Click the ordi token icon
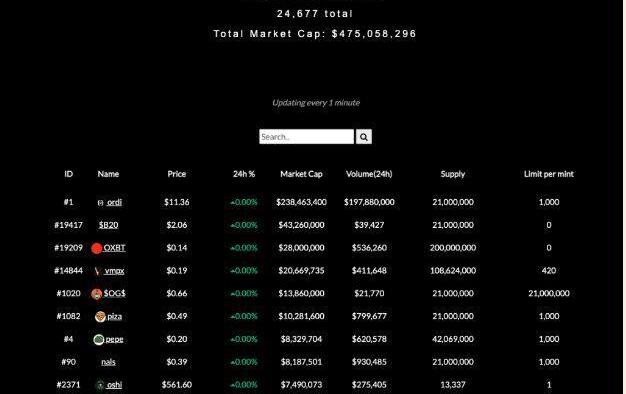This screenshot has height=394, width=626. pos(101,203)
